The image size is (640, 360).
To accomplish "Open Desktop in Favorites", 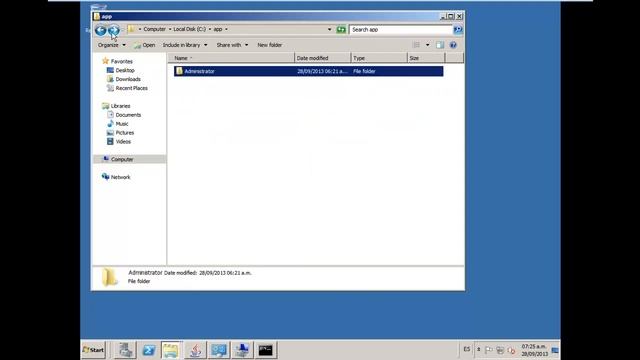I will point(125,70).
